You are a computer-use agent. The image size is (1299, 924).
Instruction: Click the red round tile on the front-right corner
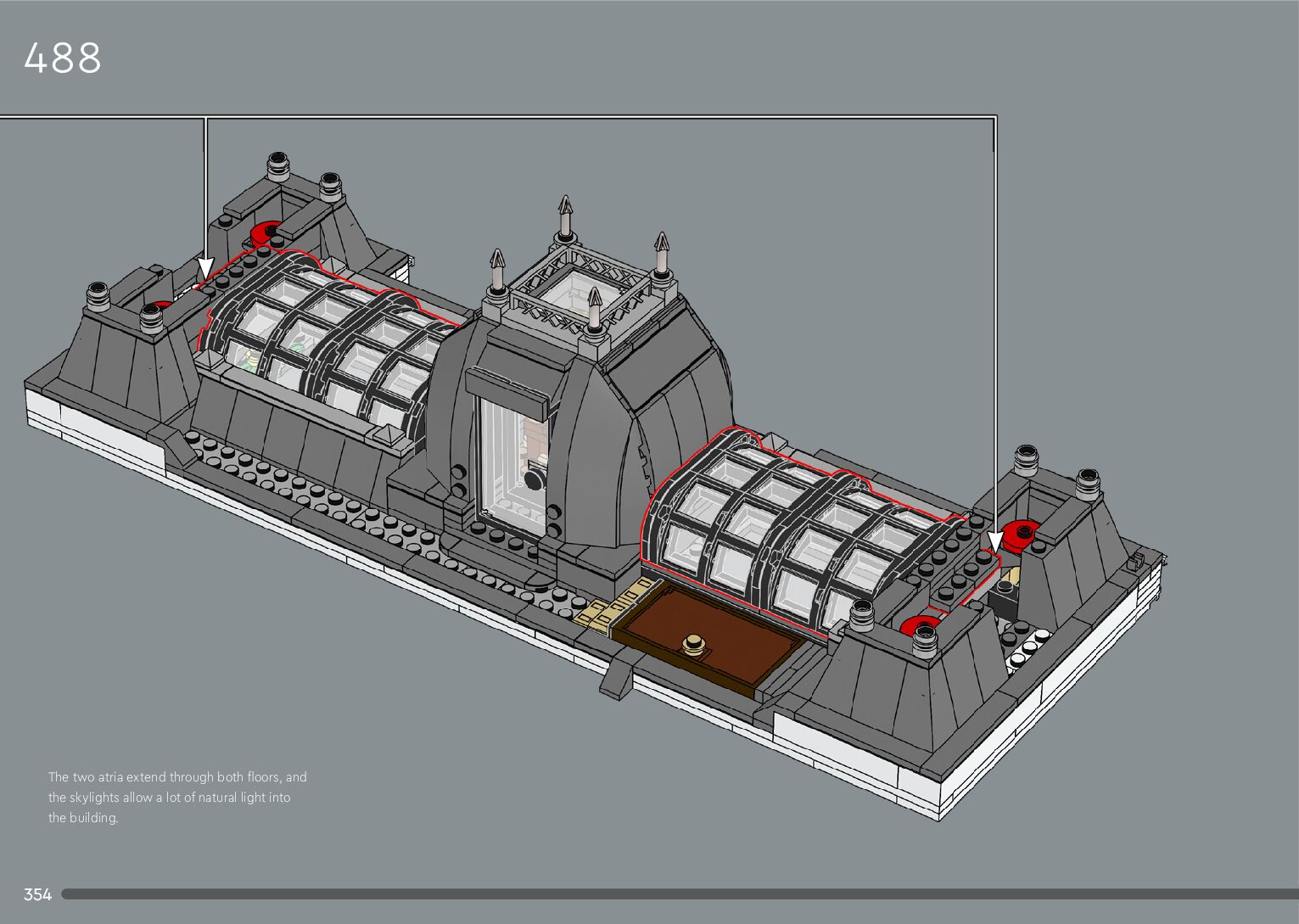[x=918, y=628]
